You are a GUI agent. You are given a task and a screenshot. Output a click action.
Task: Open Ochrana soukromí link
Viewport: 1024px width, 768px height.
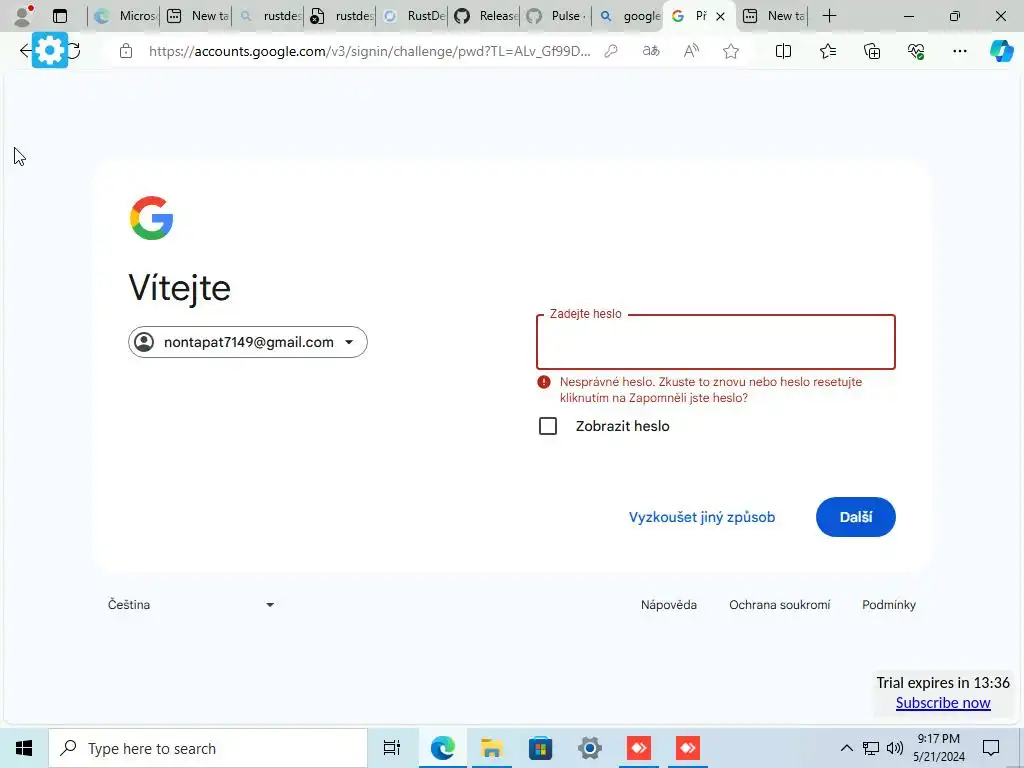tap(780, 605)
